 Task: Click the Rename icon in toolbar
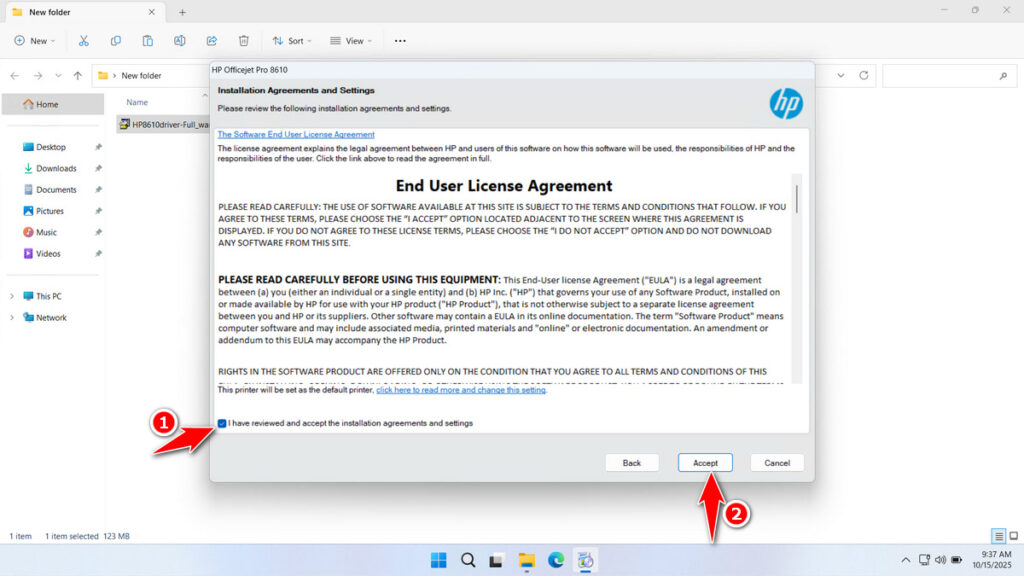[180, 41]
